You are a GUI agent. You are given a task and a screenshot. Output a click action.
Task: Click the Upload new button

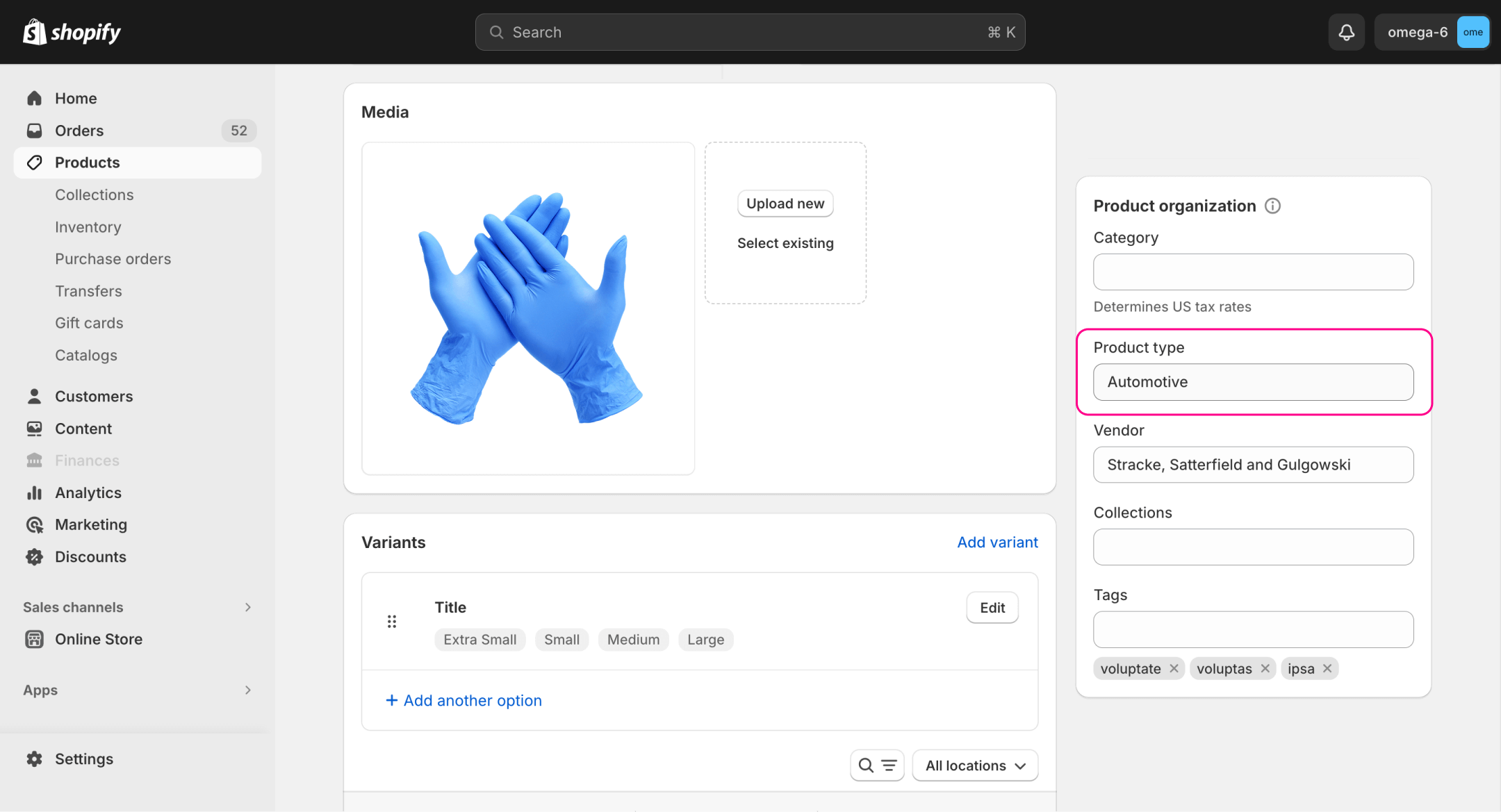785,204
